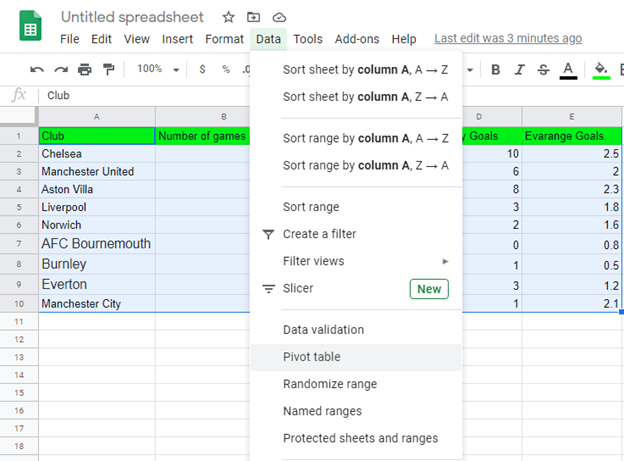Format as percent
This screenshot has height=461, width=624.
(226, 69)
